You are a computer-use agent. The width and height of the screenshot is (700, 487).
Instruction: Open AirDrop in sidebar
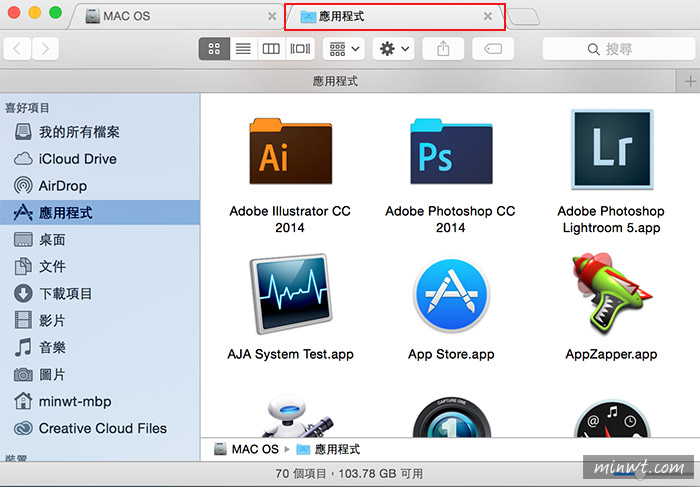(100, 186)
